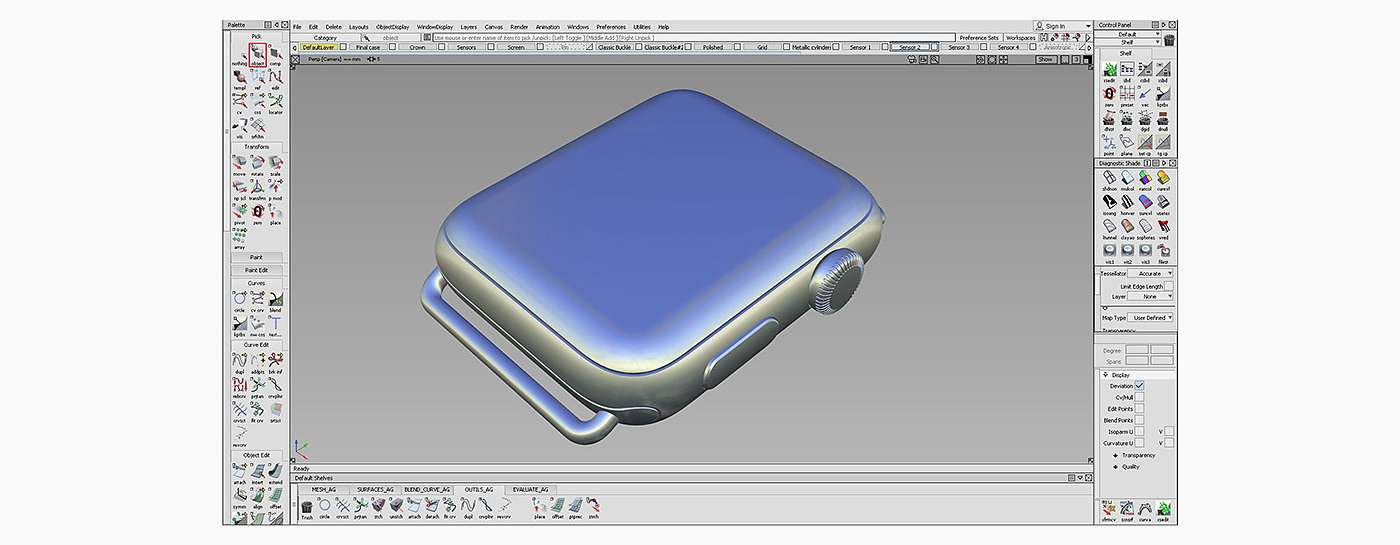Switch to the SURFACES_AG shelf tab
1400x545 pixels.
377,489
